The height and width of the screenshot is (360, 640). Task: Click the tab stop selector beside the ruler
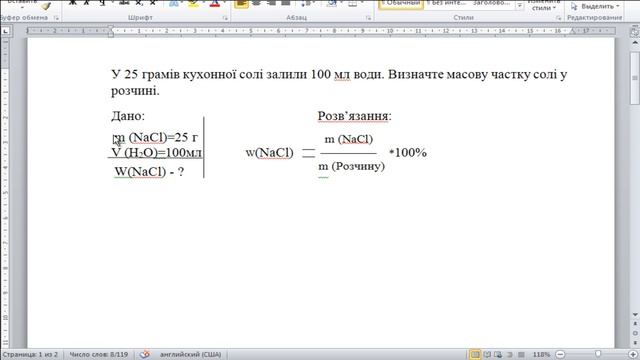click(6, 31)
